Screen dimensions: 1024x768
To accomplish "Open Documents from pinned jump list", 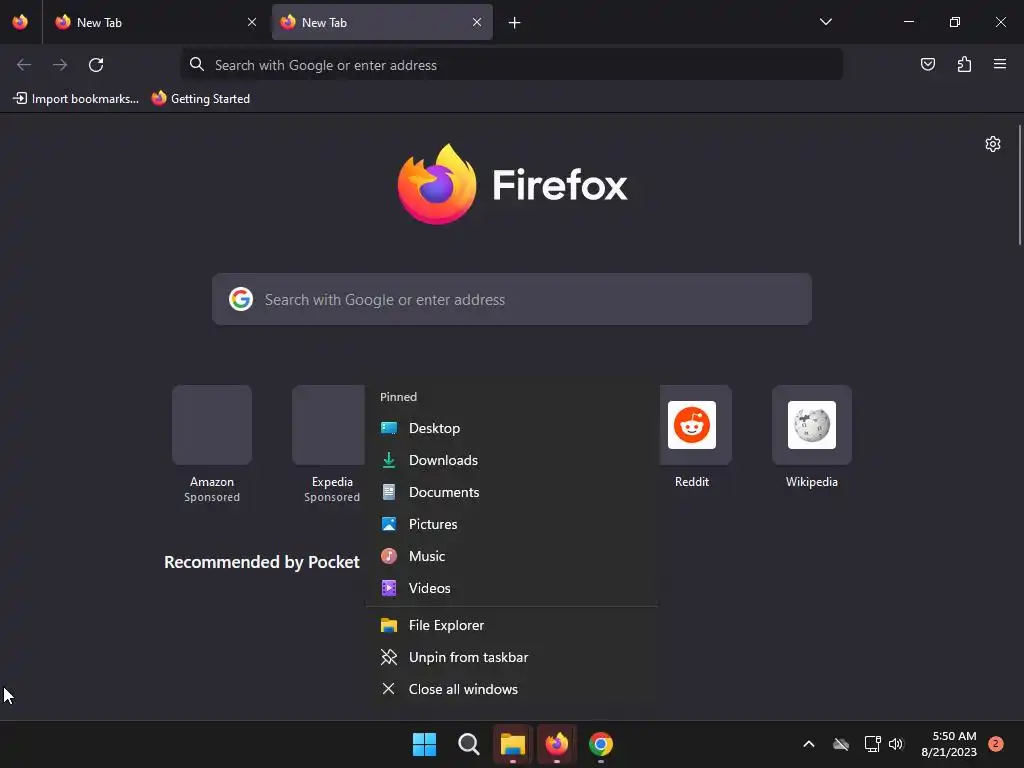I will click(x=511, y=492).
